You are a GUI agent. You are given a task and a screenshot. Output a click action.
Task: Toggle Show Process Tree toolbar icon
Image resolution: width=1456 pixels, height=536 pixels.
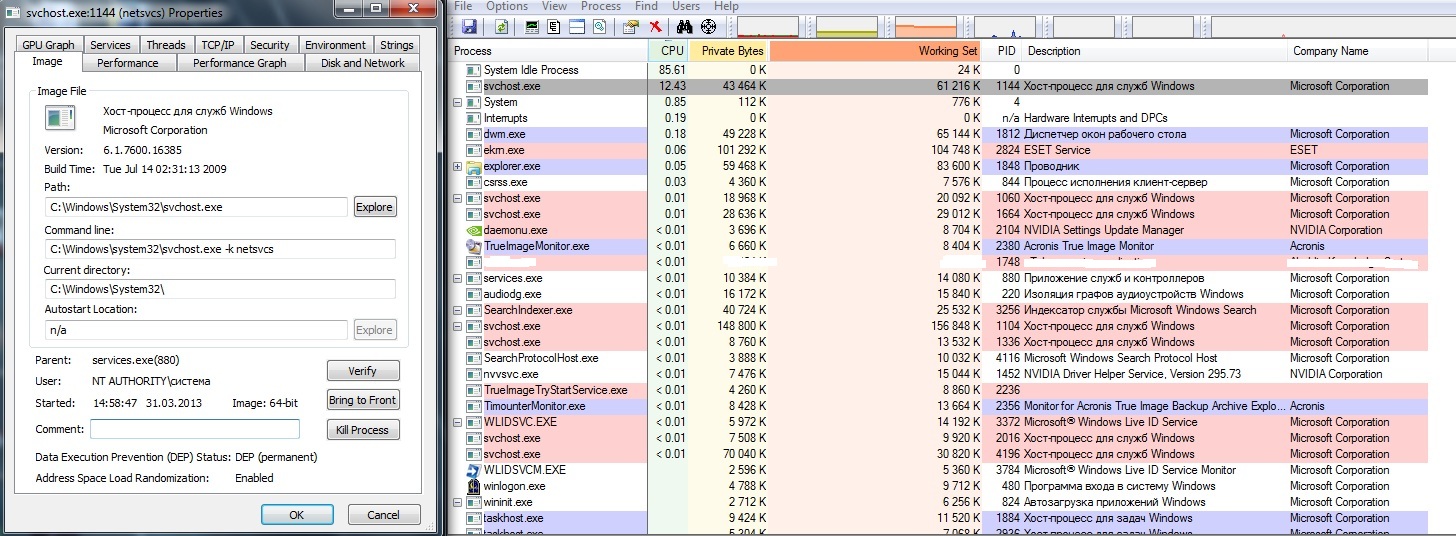pos(555,27)
